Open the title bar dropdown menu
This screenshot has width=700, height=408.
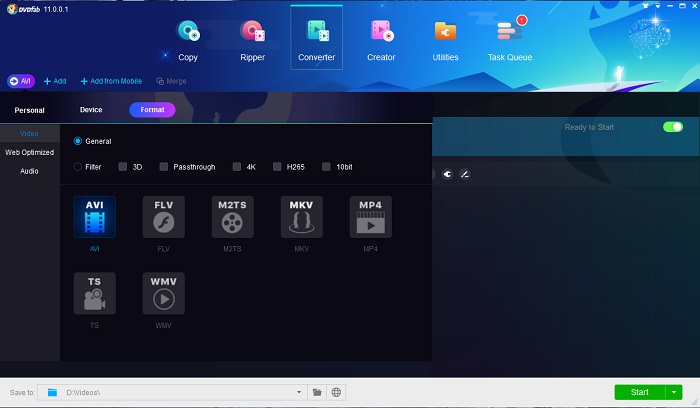[658, 6]
